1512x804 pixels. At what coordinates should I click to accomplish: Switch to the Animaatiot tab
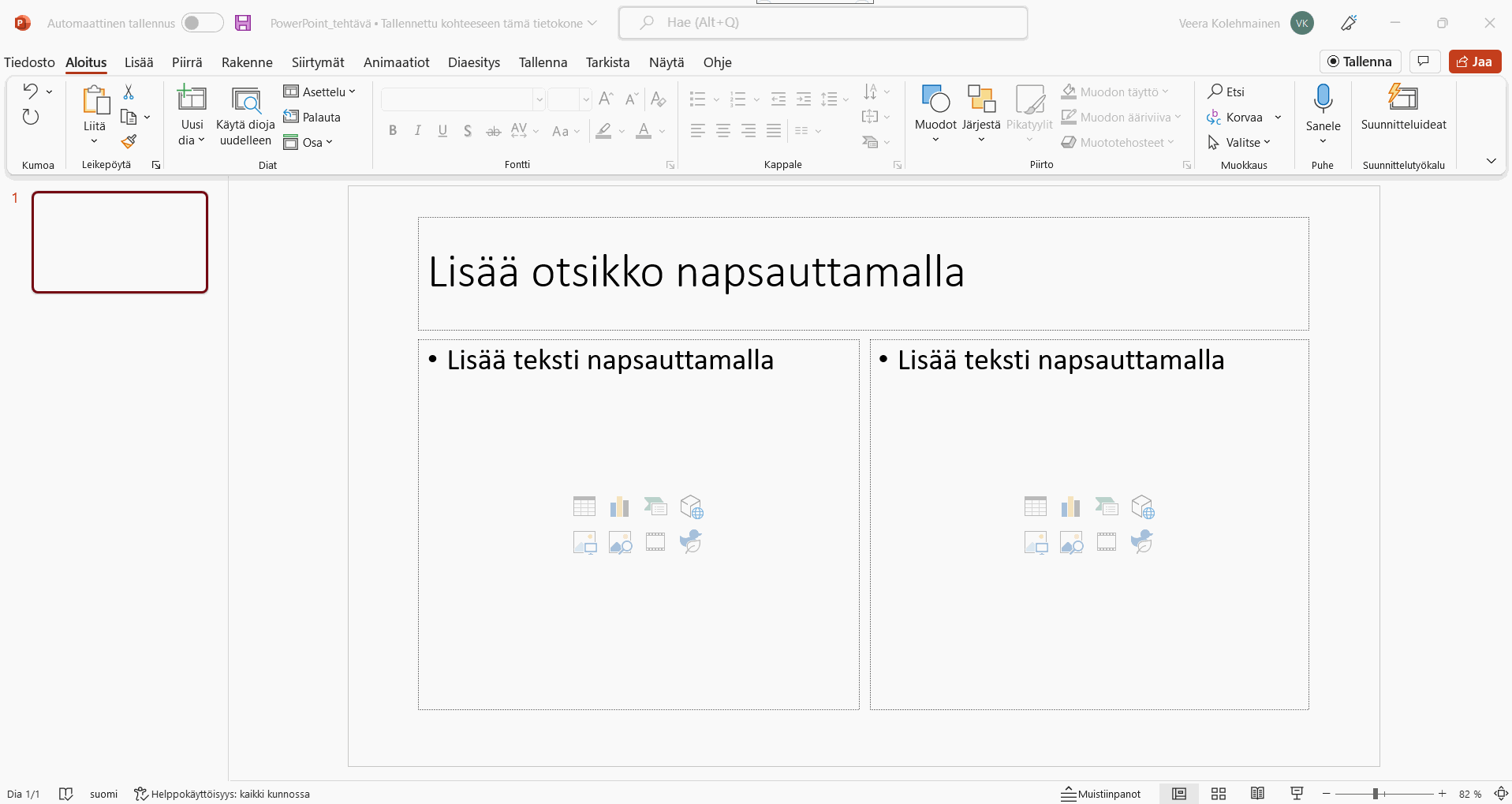397,62
